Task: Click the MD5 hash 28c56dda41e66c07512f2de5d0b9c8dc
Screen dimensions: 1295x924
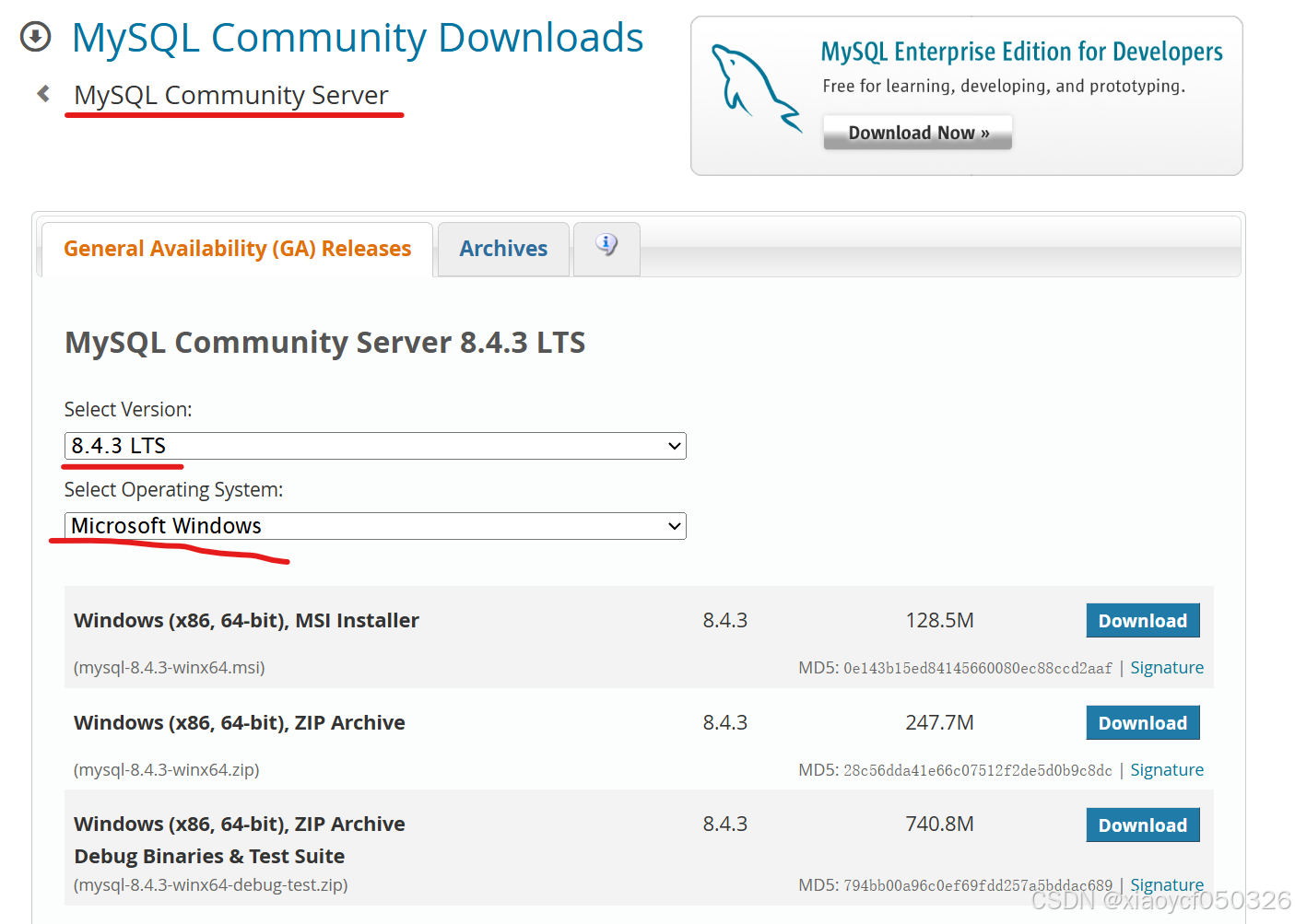Action: (978, 771)
